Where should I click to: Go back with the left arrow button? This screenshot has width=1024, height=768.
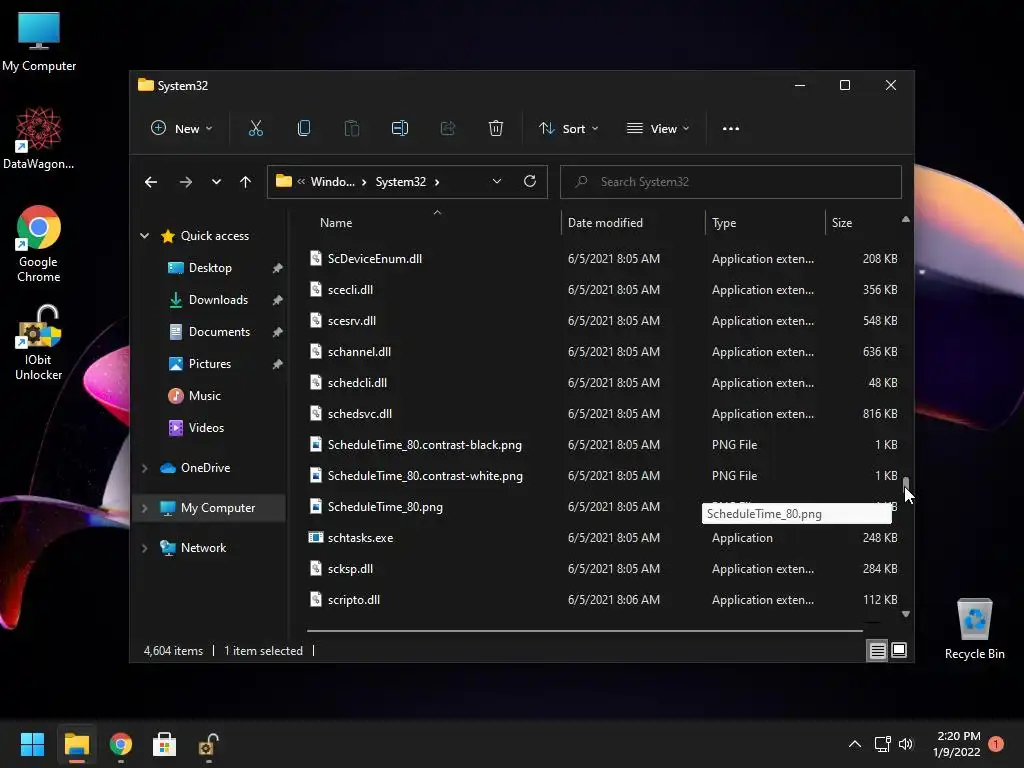151,182
